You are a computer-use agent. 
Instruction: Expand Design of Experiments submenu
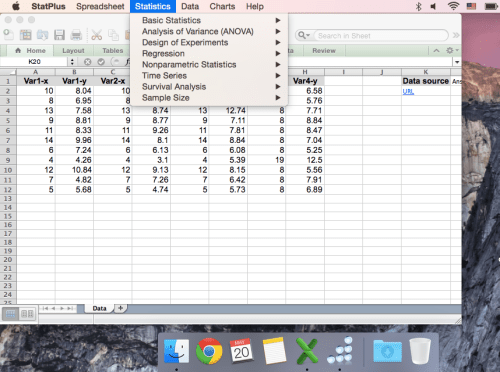[x=209, y=42]
